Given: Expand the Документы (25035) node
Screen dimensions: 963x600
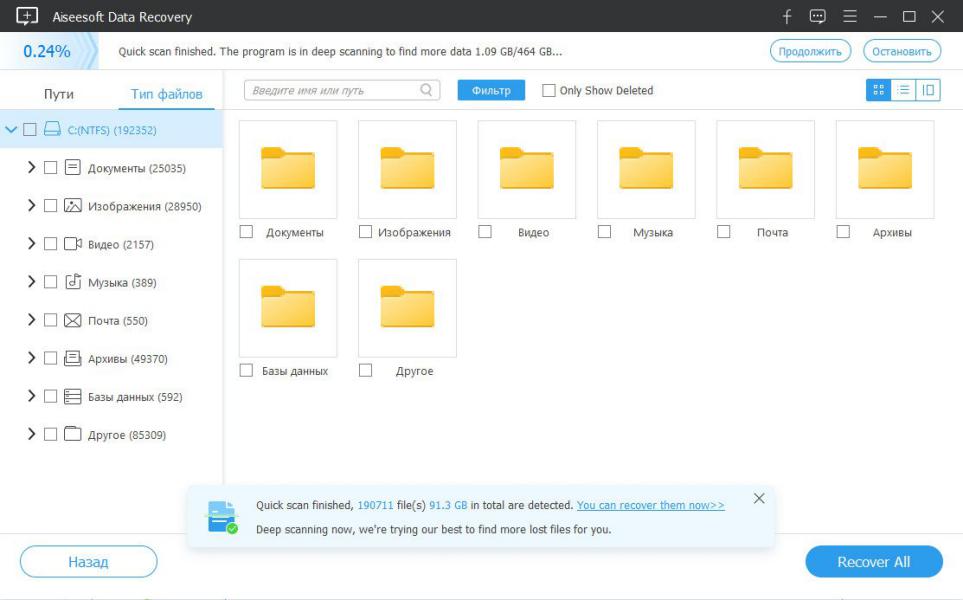Looking at the screenshot, I should tap(31, 167).
